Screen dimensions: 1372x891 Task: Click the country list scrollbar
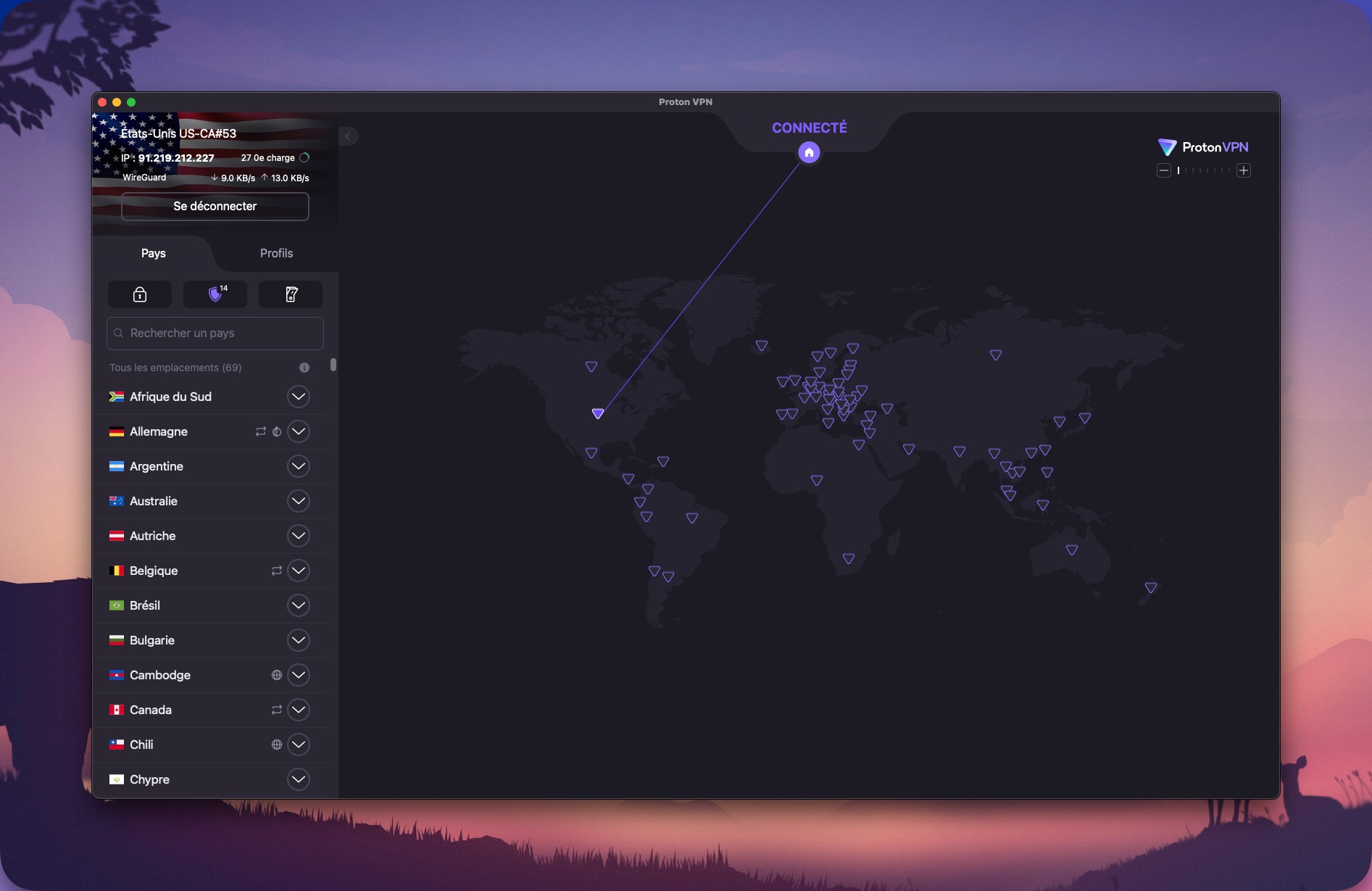[333, 364]
